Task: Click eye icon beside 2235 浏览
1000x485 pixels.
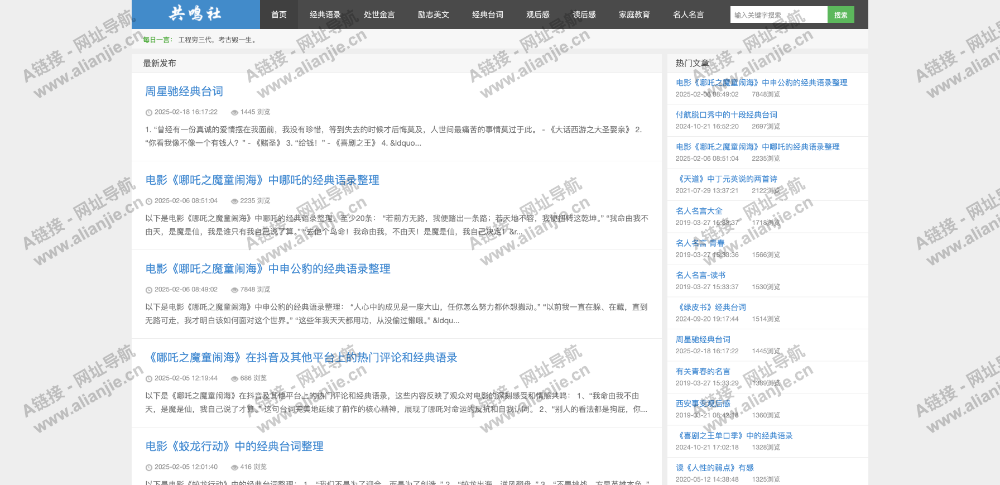Action: pyautogui.click(x=235, y=201)
